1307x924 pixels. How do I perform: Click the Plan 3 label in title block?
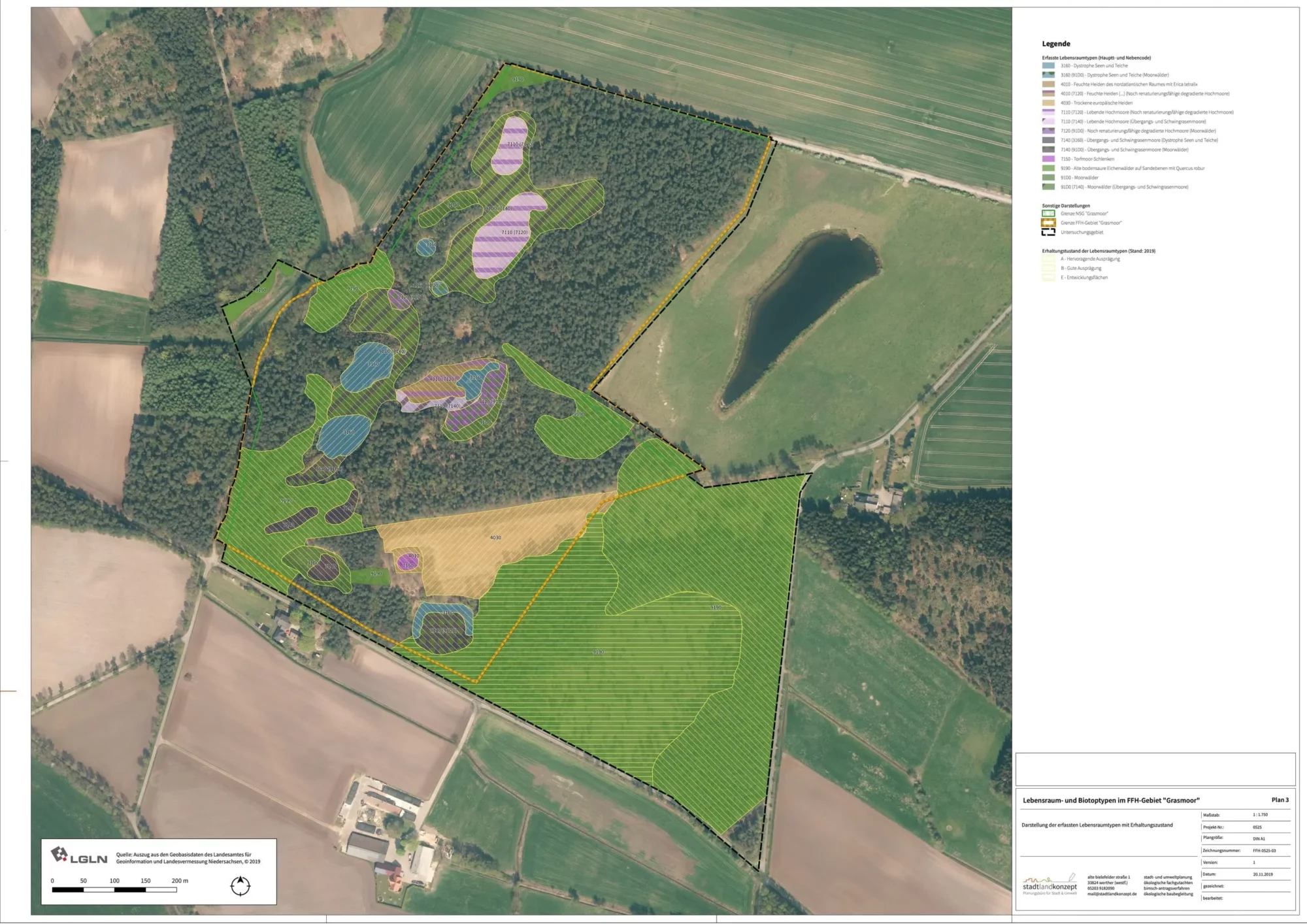coord(1280,800)
